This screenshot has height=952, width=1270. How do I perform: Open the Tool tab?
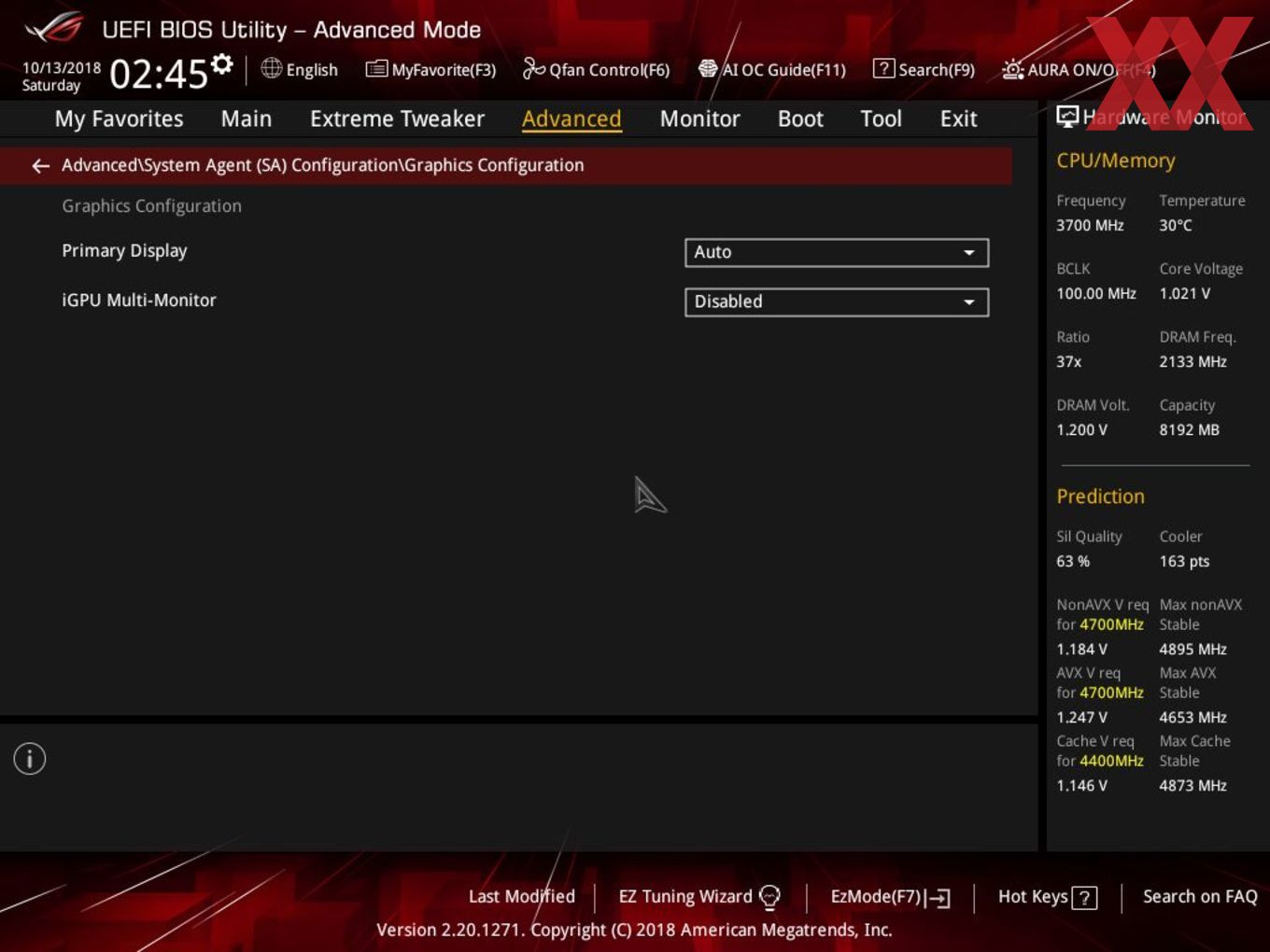881,119
